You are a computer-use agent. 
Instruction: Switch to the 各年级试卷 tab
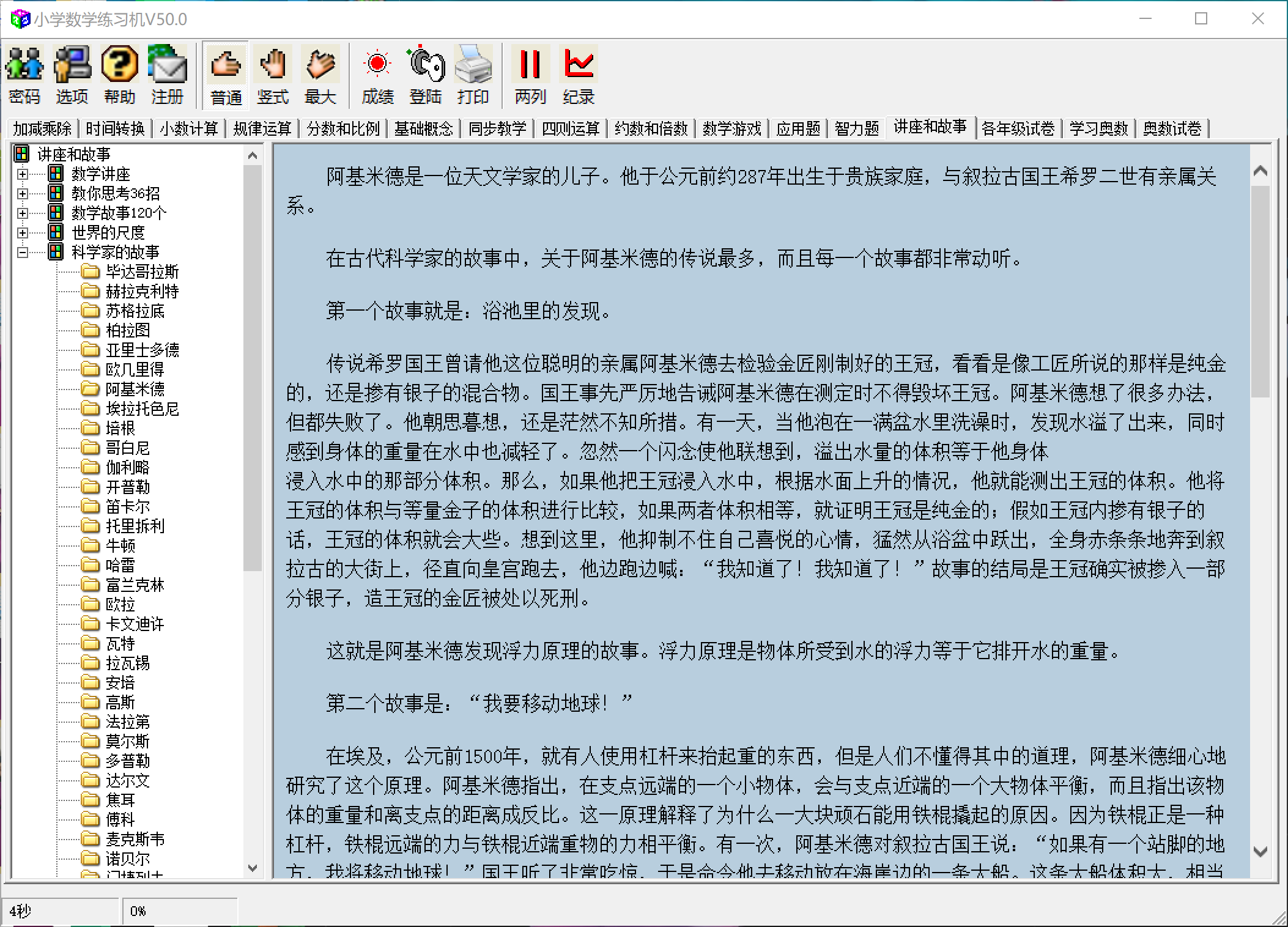(1018, 129)
